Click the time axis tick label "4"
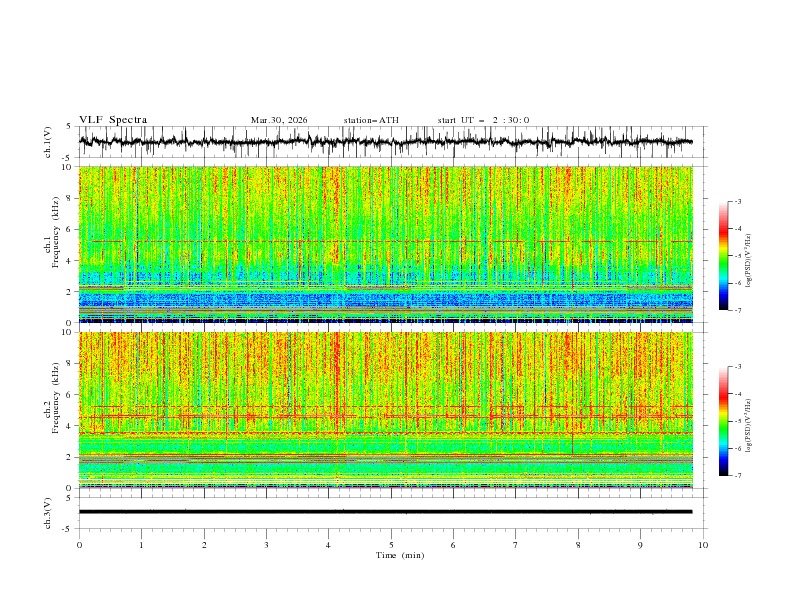The width and height of the screenshot is (792, 612). pyautogui.click(x=329, y=545)
